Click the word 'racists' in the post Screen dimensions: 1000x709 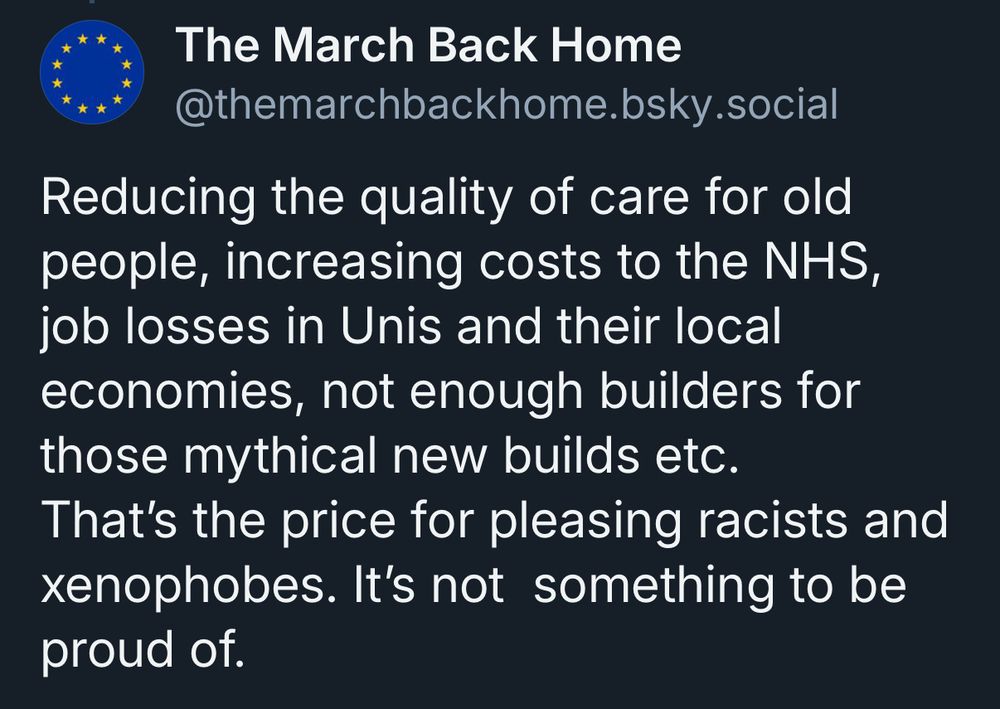click(773, 520)
